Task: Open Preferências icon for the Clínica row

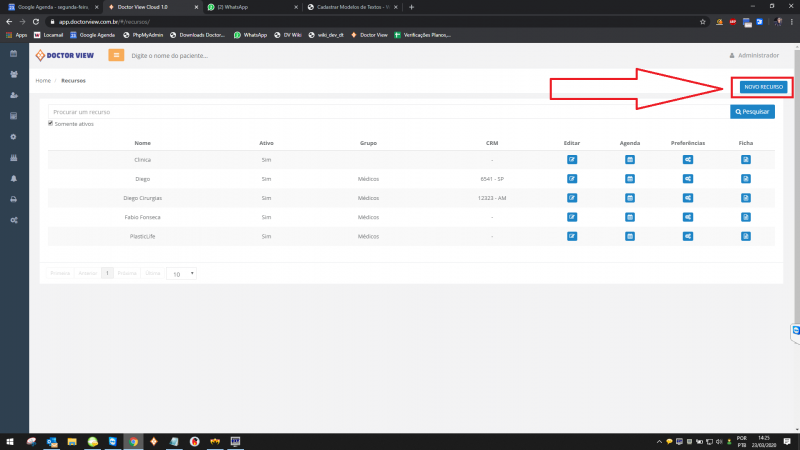Action: [689, 160]
